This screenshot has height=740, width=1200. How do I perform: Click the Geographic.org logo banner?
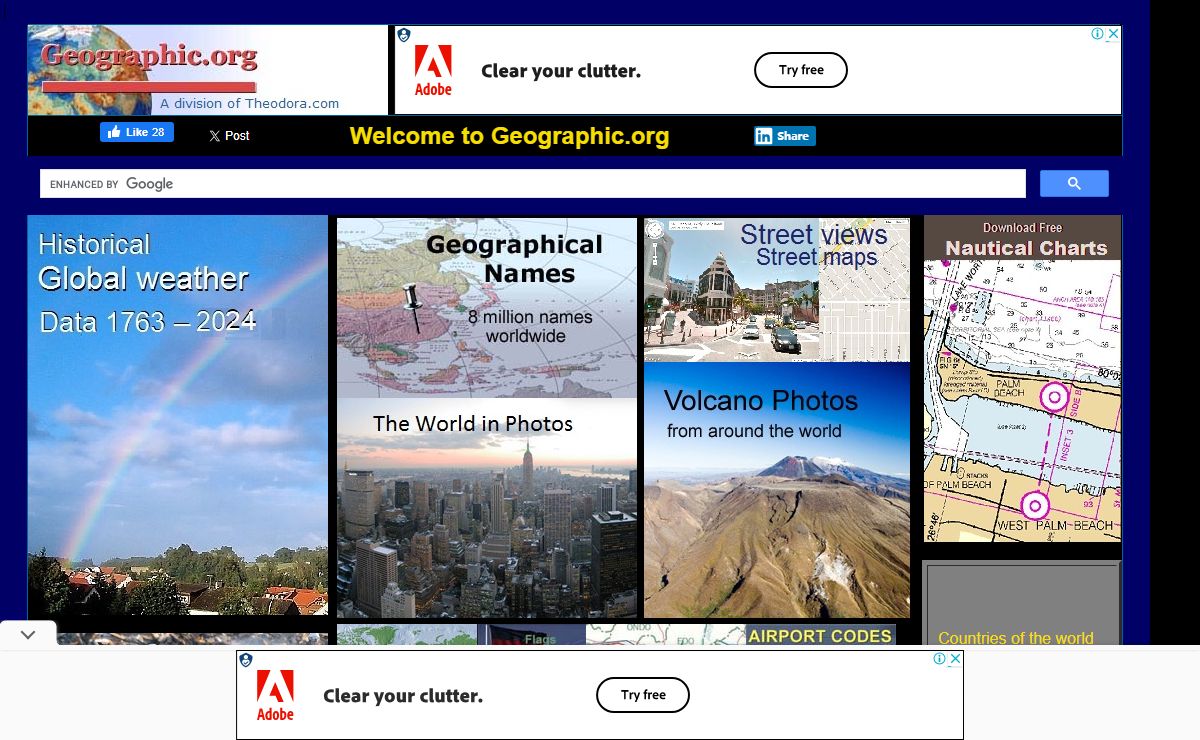(x=207, y=70)
